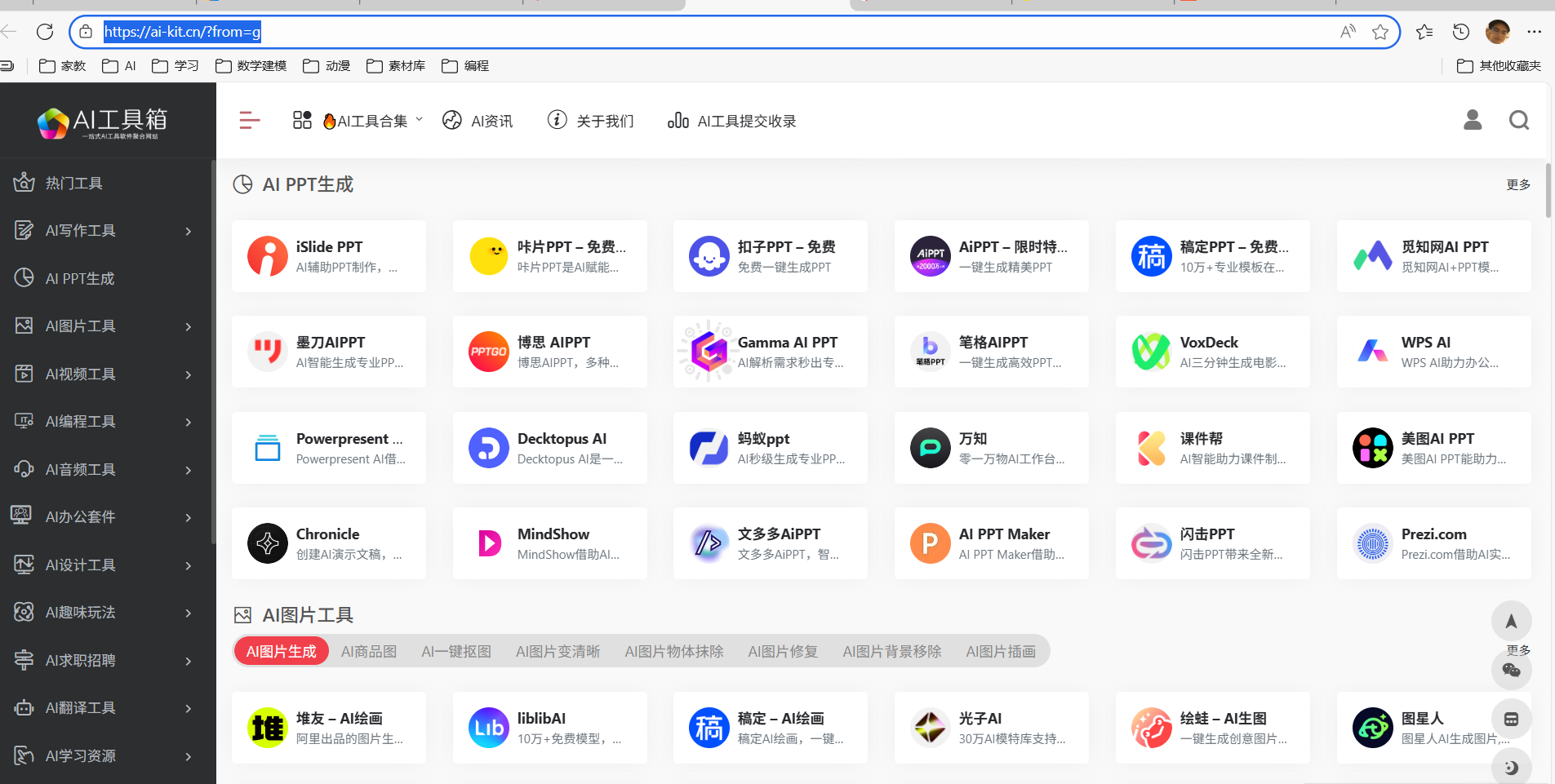Open Gamma AI PPT icon
1555x784 pixels.
(x=709, y=352)
